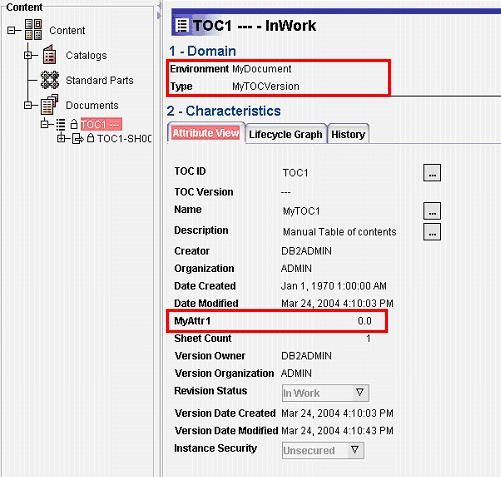Click the TOC1 list icon in tree
The height and width of the screenshot is (477, 501).
[x=60, y=125]
